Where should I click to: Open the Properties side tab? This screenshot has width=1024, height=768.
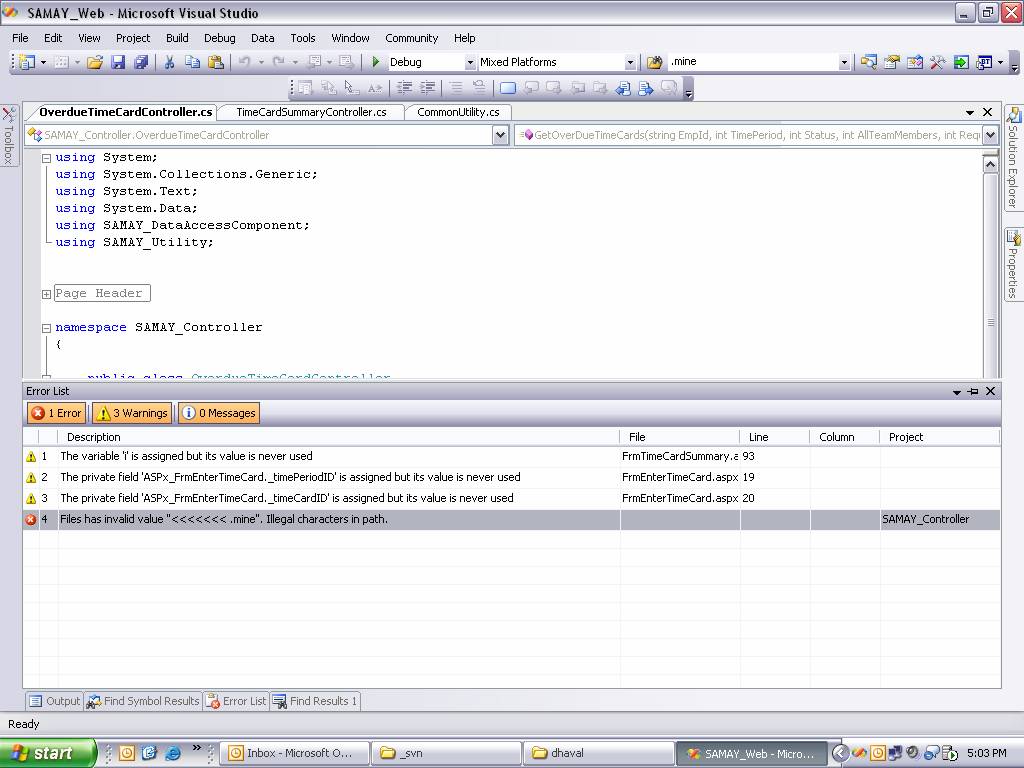(x=1013, y=264)
